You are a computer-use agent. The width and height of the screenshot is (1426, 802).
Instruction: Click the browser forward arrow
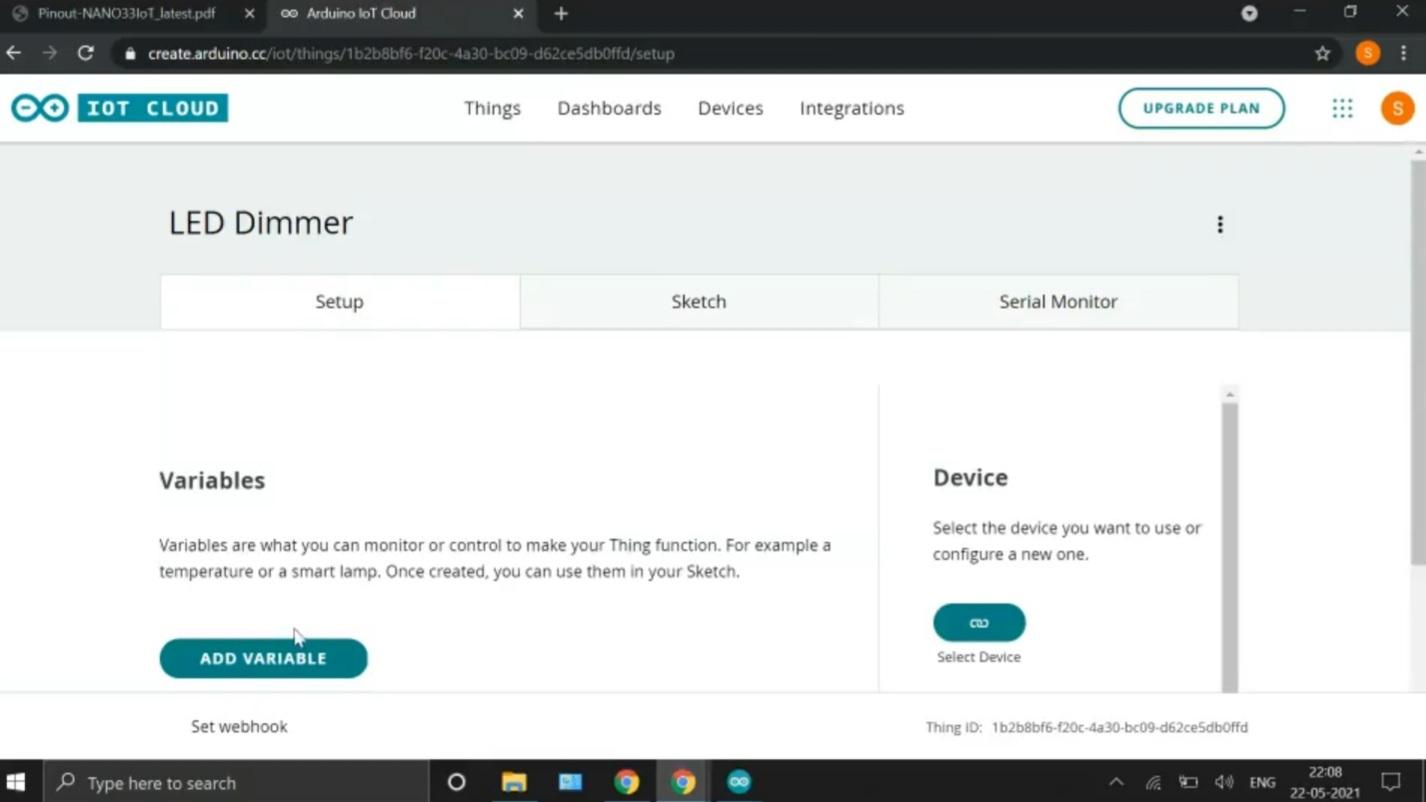50,53
